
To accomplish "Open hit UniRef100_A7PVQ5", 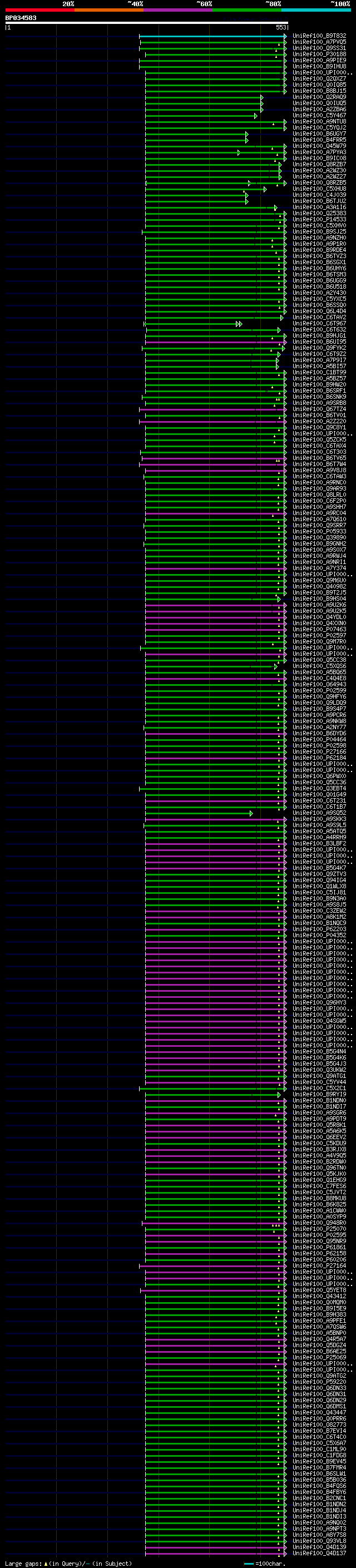I will tap(319, 42).
